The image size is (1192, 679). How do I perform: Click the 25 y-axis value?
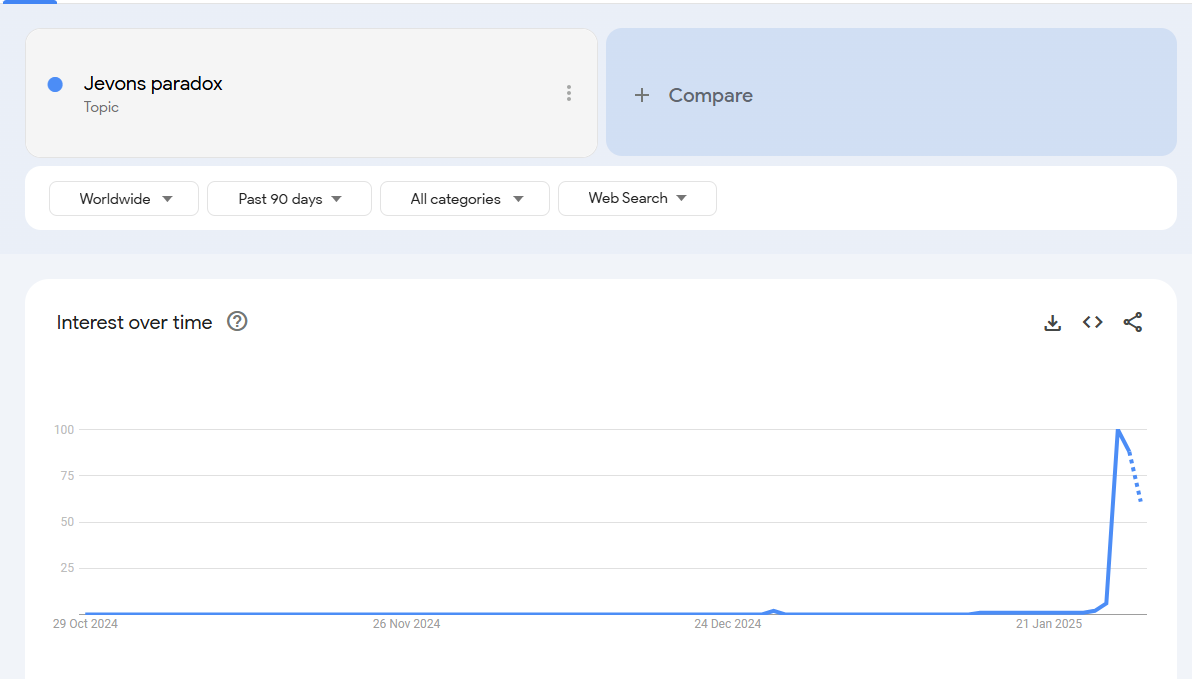point(67,568)
